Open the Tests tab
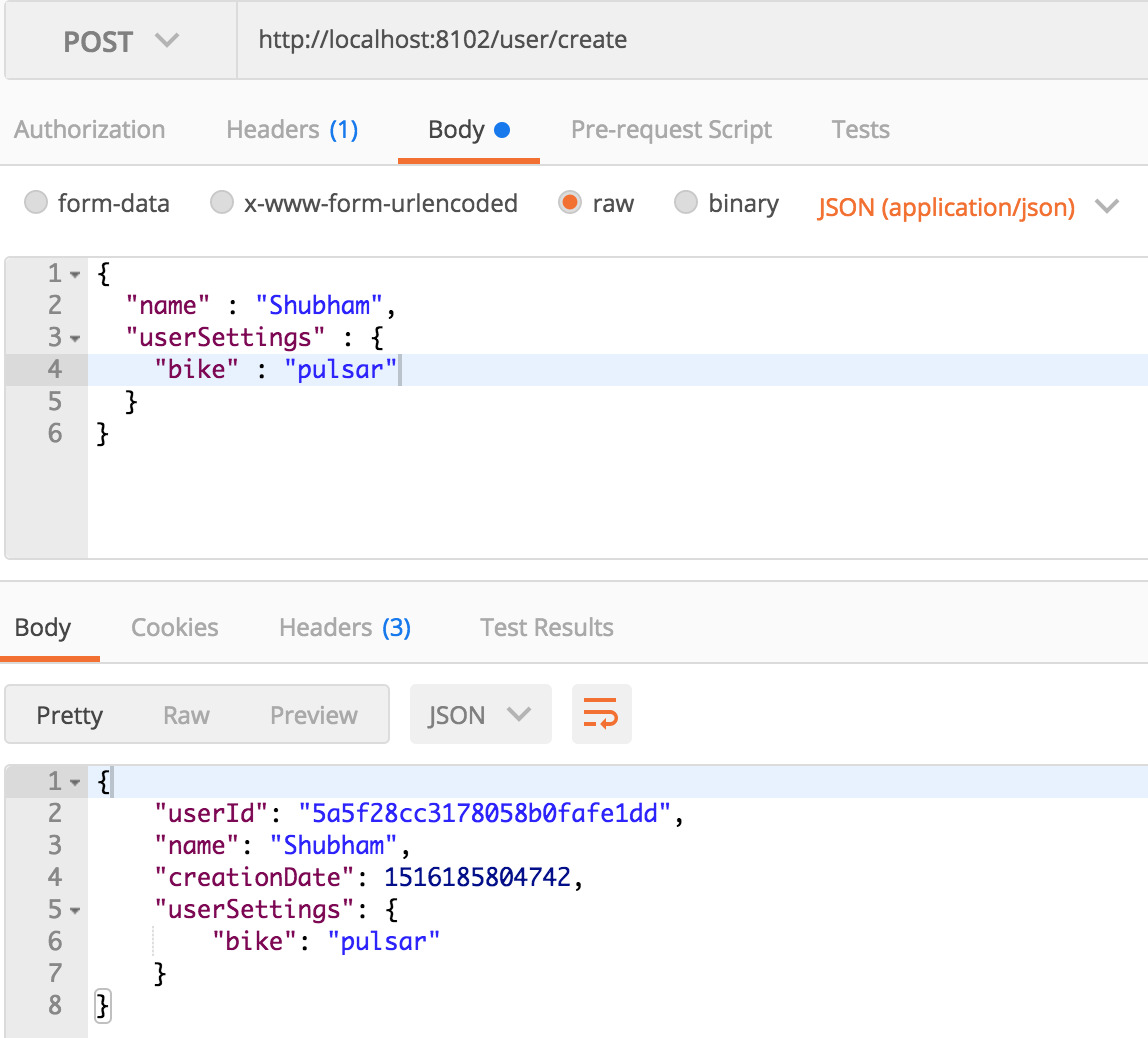This screenshot has width=1148, height=1038. [860, 129]
